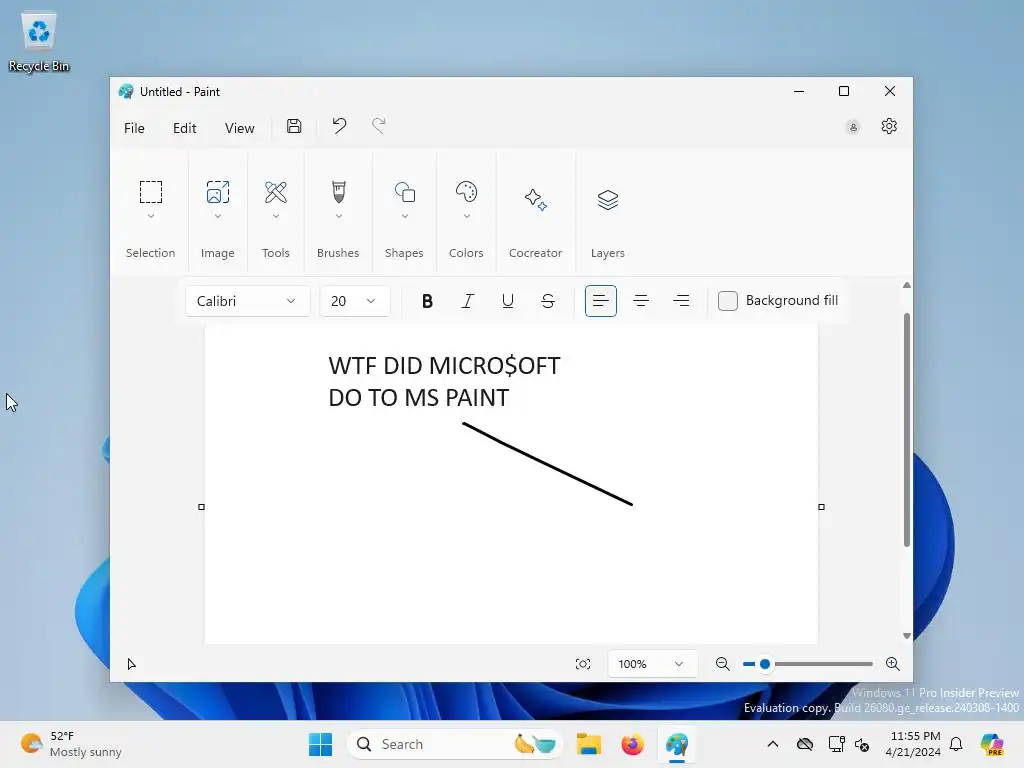This screenshot has height=768, width=1024.
Task: Expand the Shapes options chevron
Action: [404, 216]
